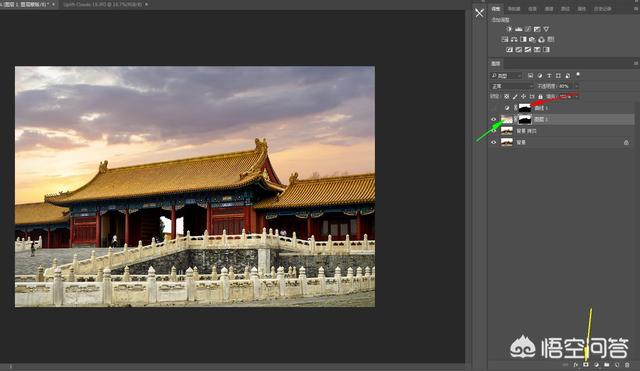Viewport: 640px width, 371px height.
Task: Switch to the Adjustments panel tab
Action: pos(496,8)
